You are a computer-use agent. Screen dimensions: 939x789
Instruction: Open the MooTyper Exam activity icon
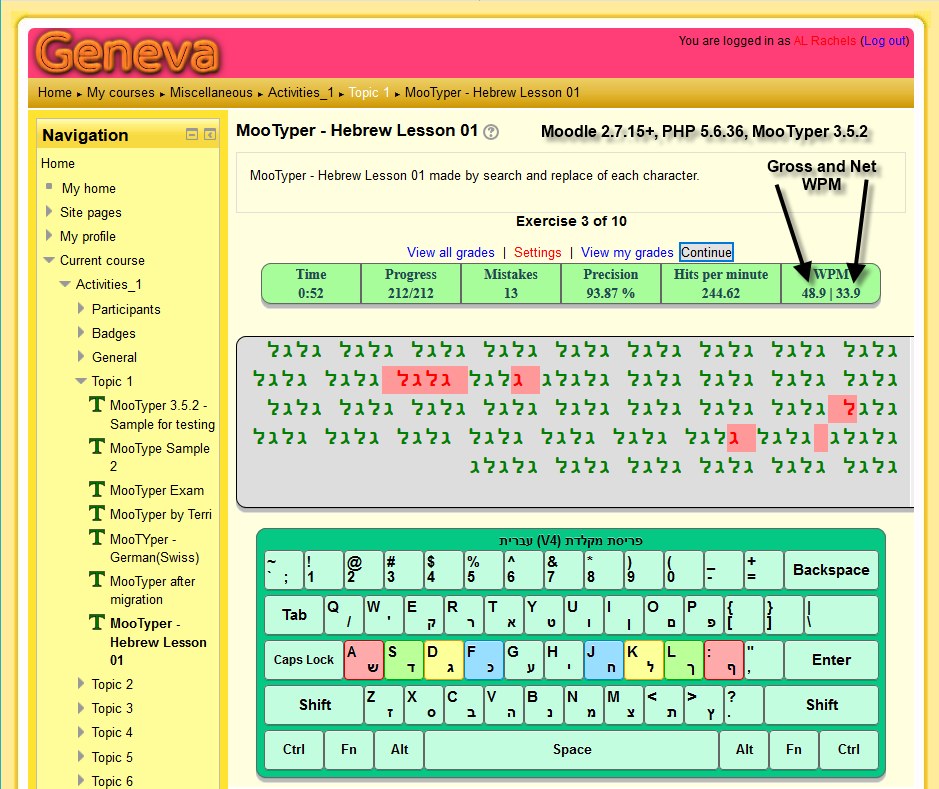[x=96, y=489]
